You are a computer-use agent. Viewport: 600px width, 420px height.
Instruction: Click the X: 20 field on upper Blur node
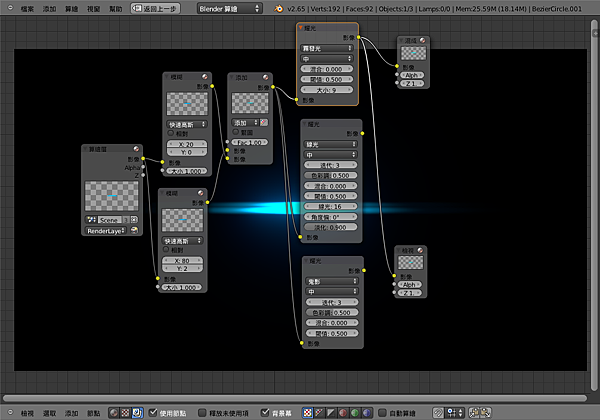pyautogui.click(x=187, y=144)
